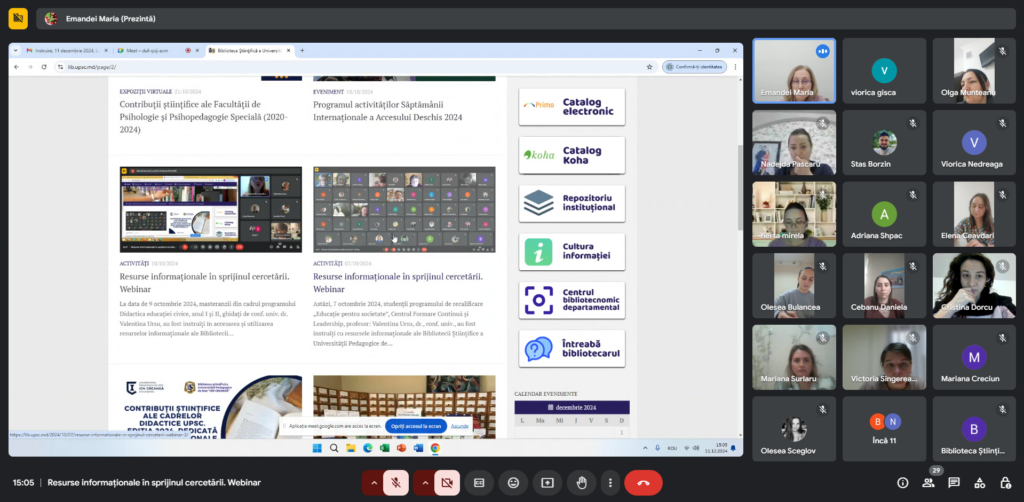
Task: Click the shared page vertical scrollbar
Action: pyautogui.click(x=739, y=187)
